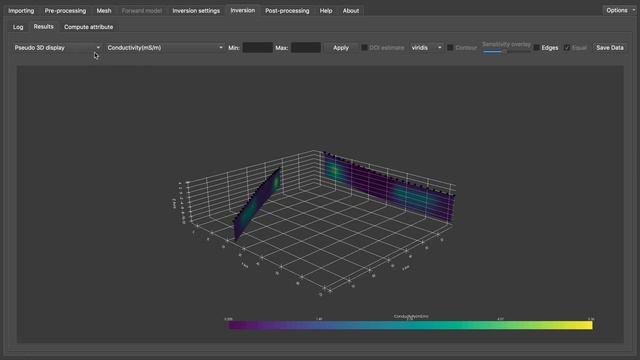Open the Importing tab

(x=21, y=11)
